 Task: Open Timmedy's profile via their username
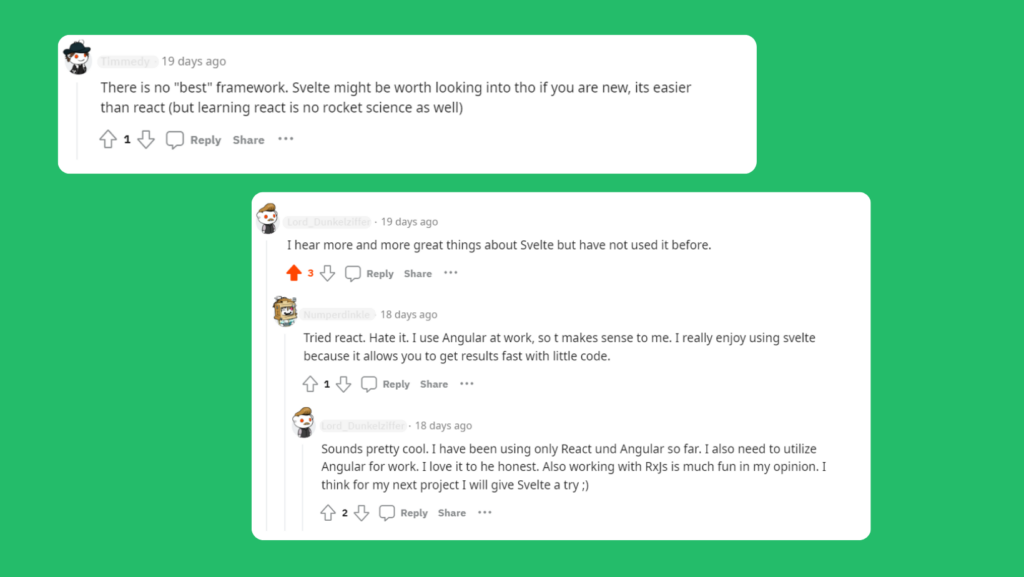(127, 61)
